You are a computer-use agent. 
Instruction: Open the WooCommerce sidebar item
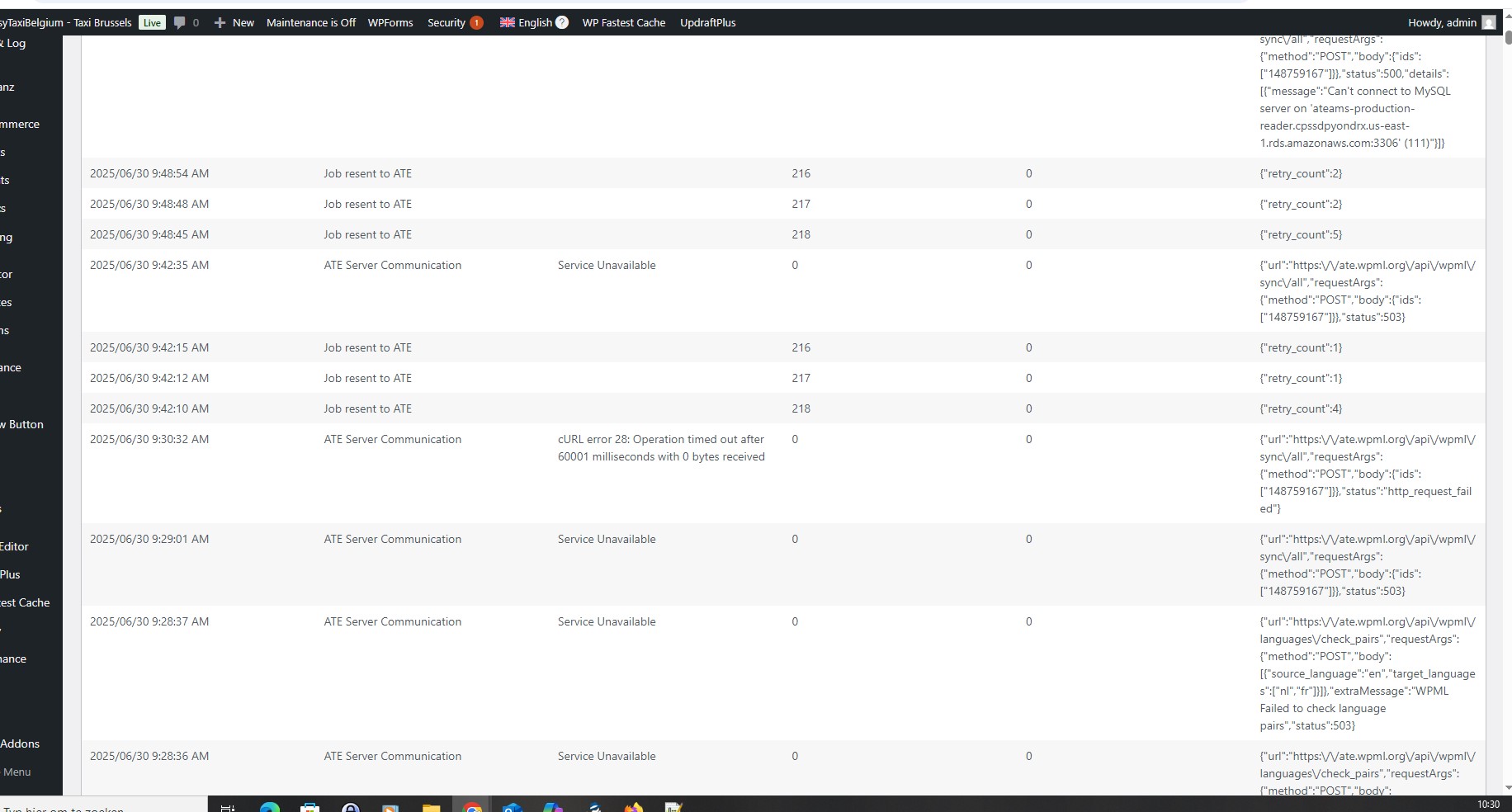pyautogui.click(x=20, y=124)
